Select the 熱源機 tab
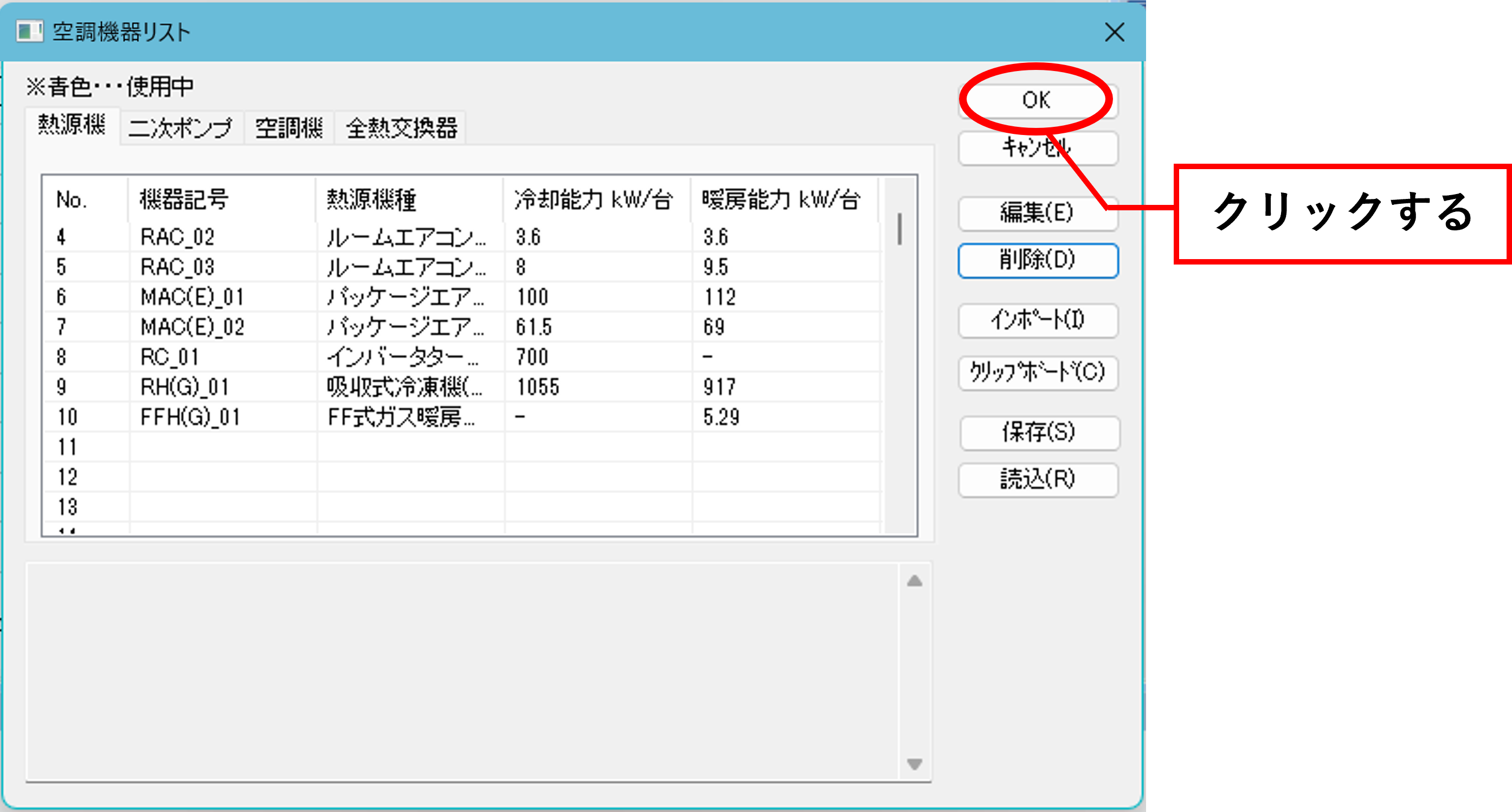1512x812 pixels. click(x=72, y=125)
